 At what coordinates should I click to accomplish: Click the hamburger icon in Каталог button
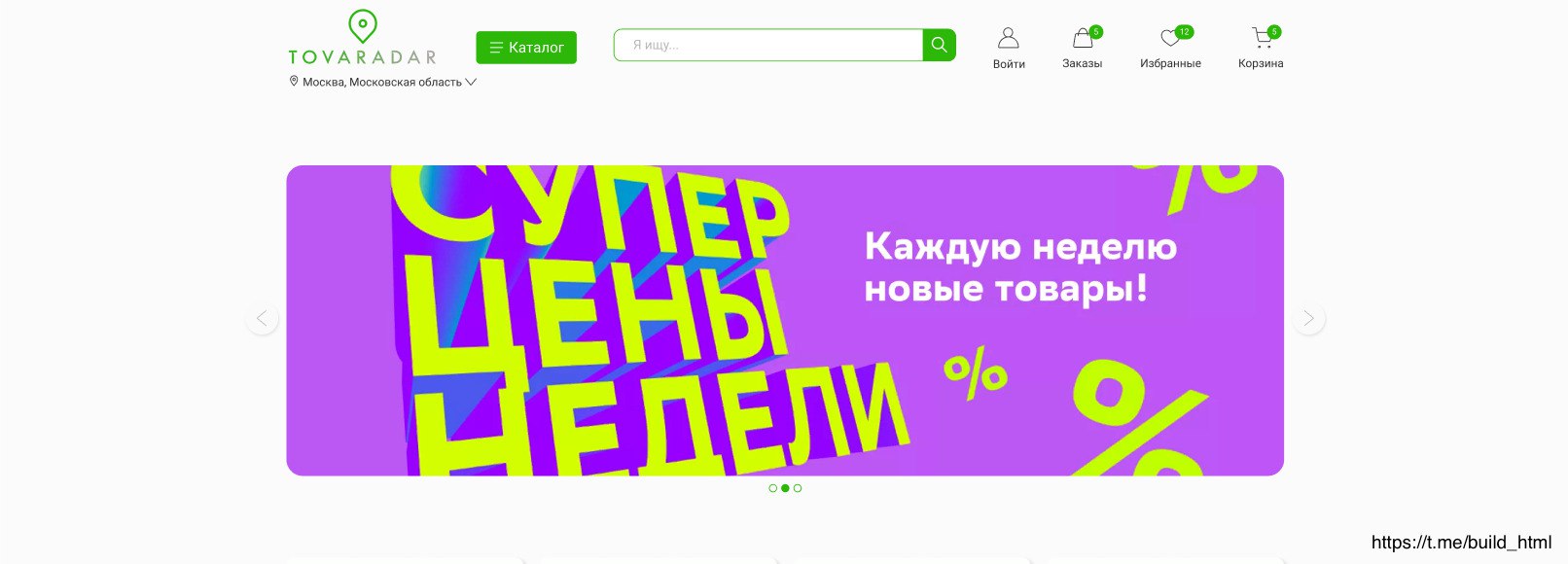tap(496, 48)
